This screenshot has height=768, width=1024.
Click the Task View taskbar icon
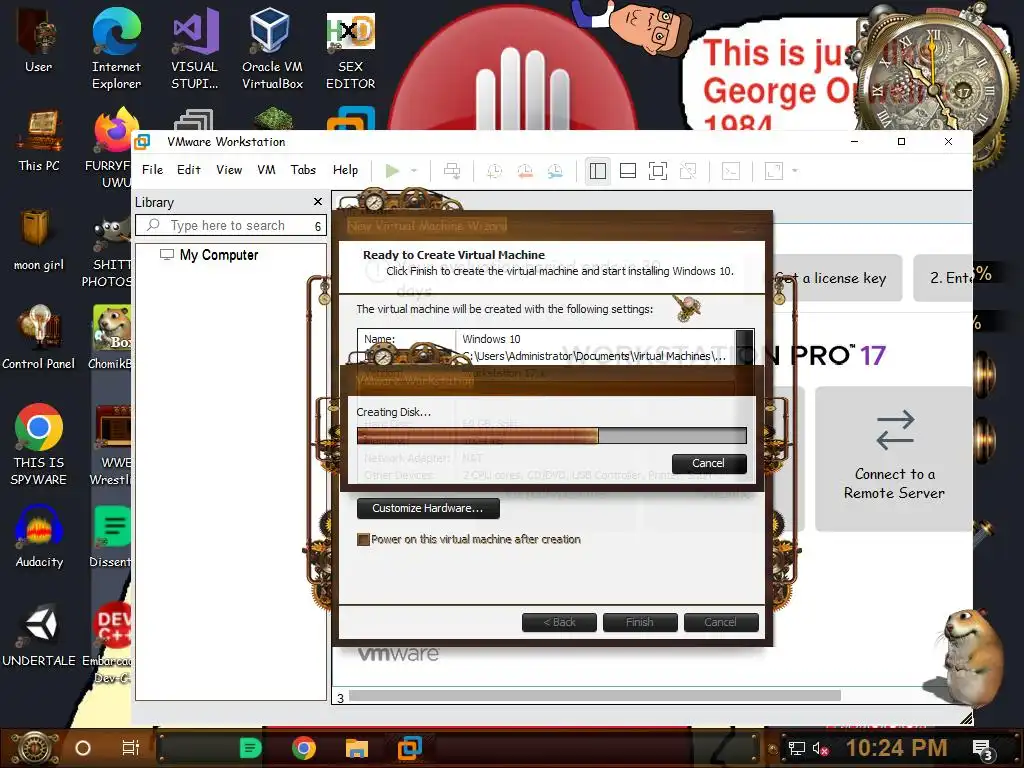[131, 748]
